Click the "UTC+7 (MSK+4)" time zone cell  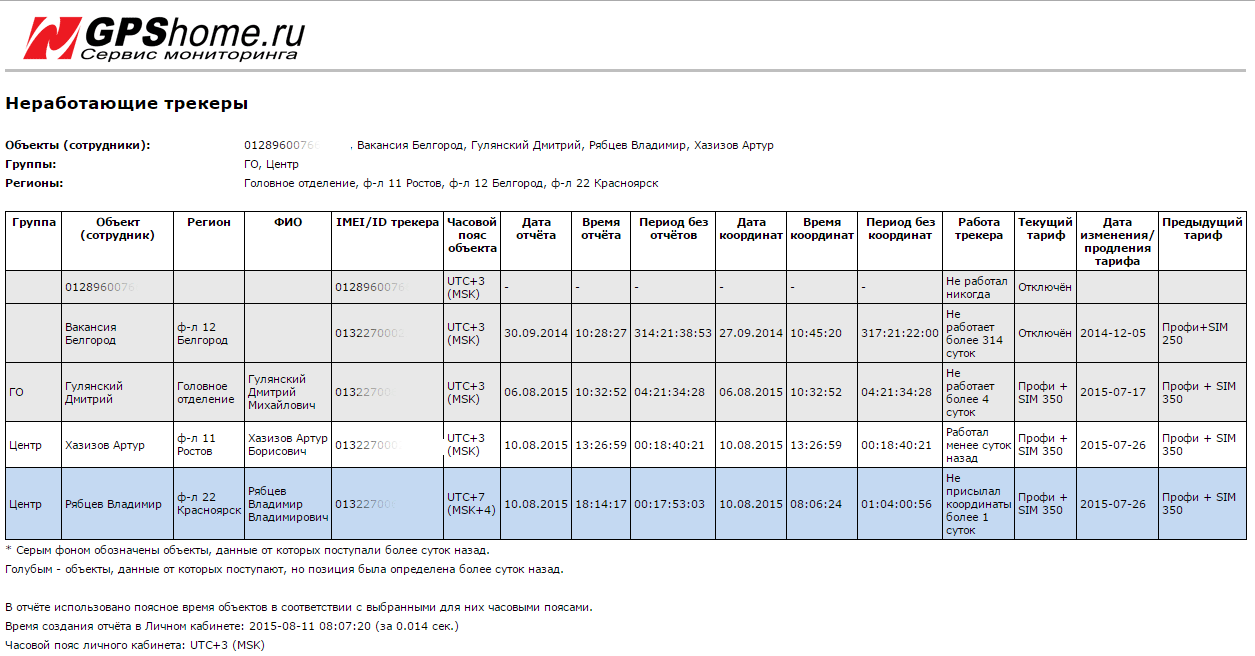click(x=472, y=504)
